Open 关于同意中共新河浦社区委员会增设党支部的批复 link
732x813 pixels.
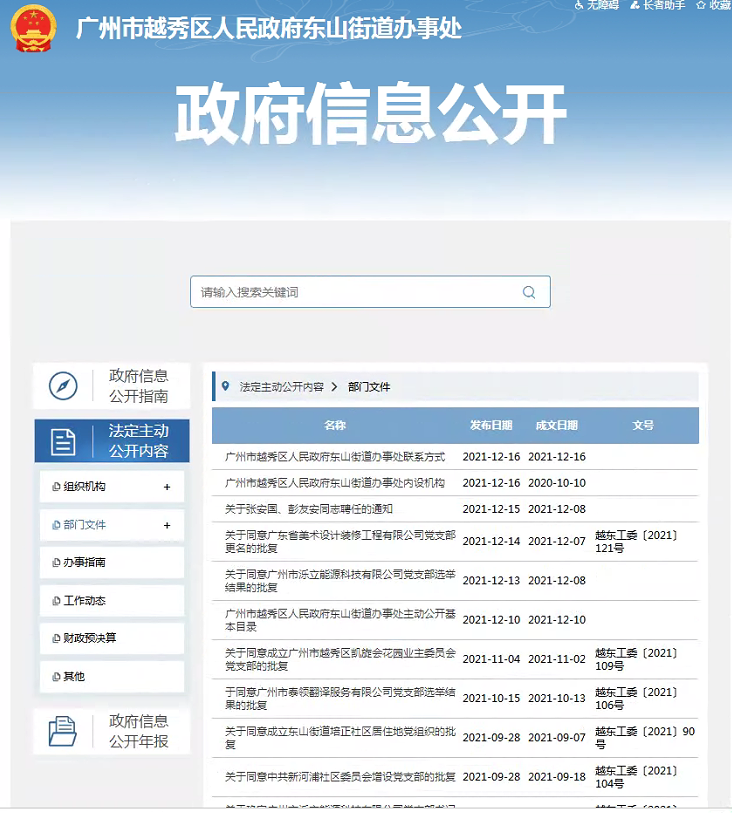(340, 777)
